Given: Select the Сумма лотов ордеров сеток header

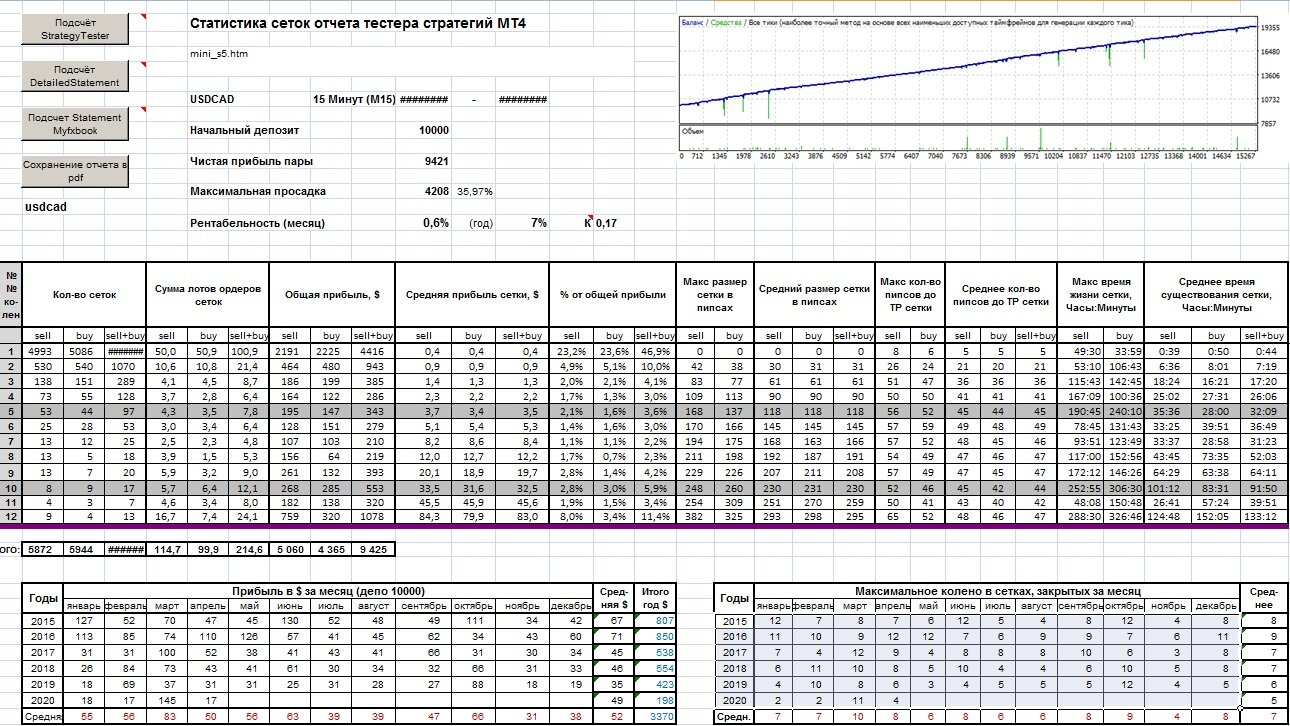Looking at the screenshot, I should pos(209,295).
